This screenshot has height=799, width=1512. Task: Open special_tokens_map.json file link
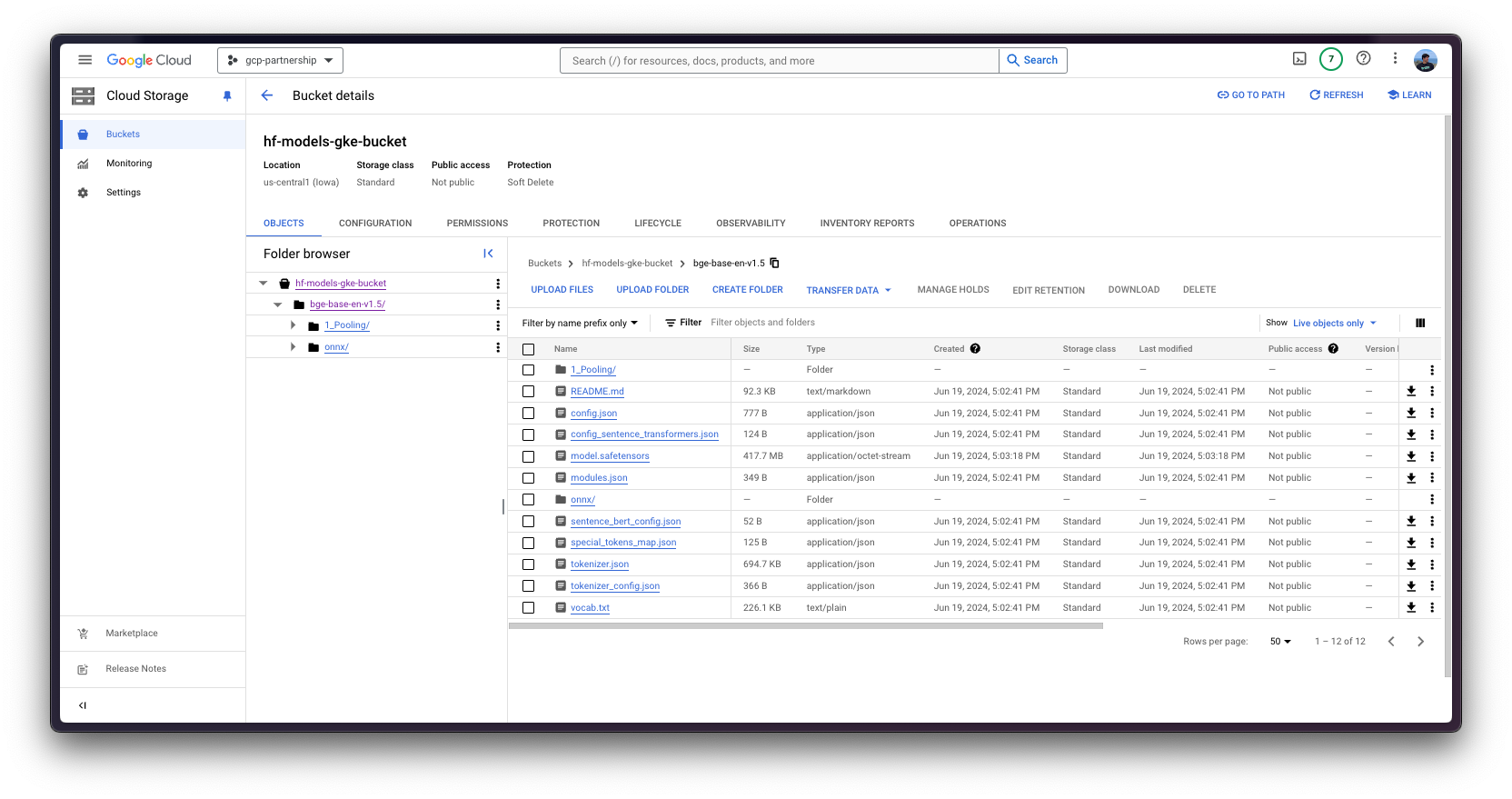(623, 543)
